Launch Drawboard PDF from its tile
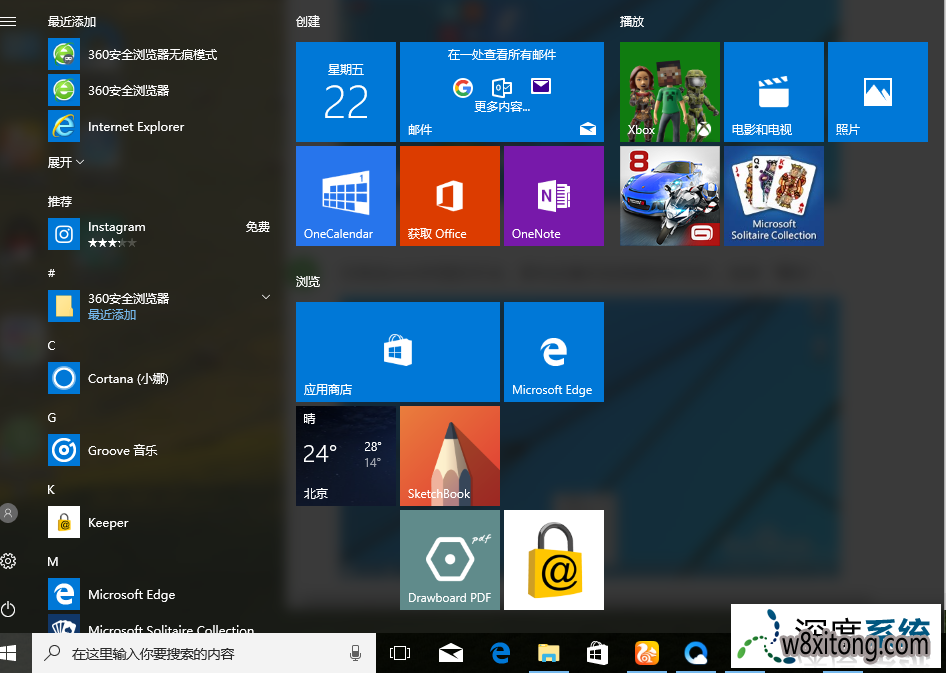 [449, 559]
